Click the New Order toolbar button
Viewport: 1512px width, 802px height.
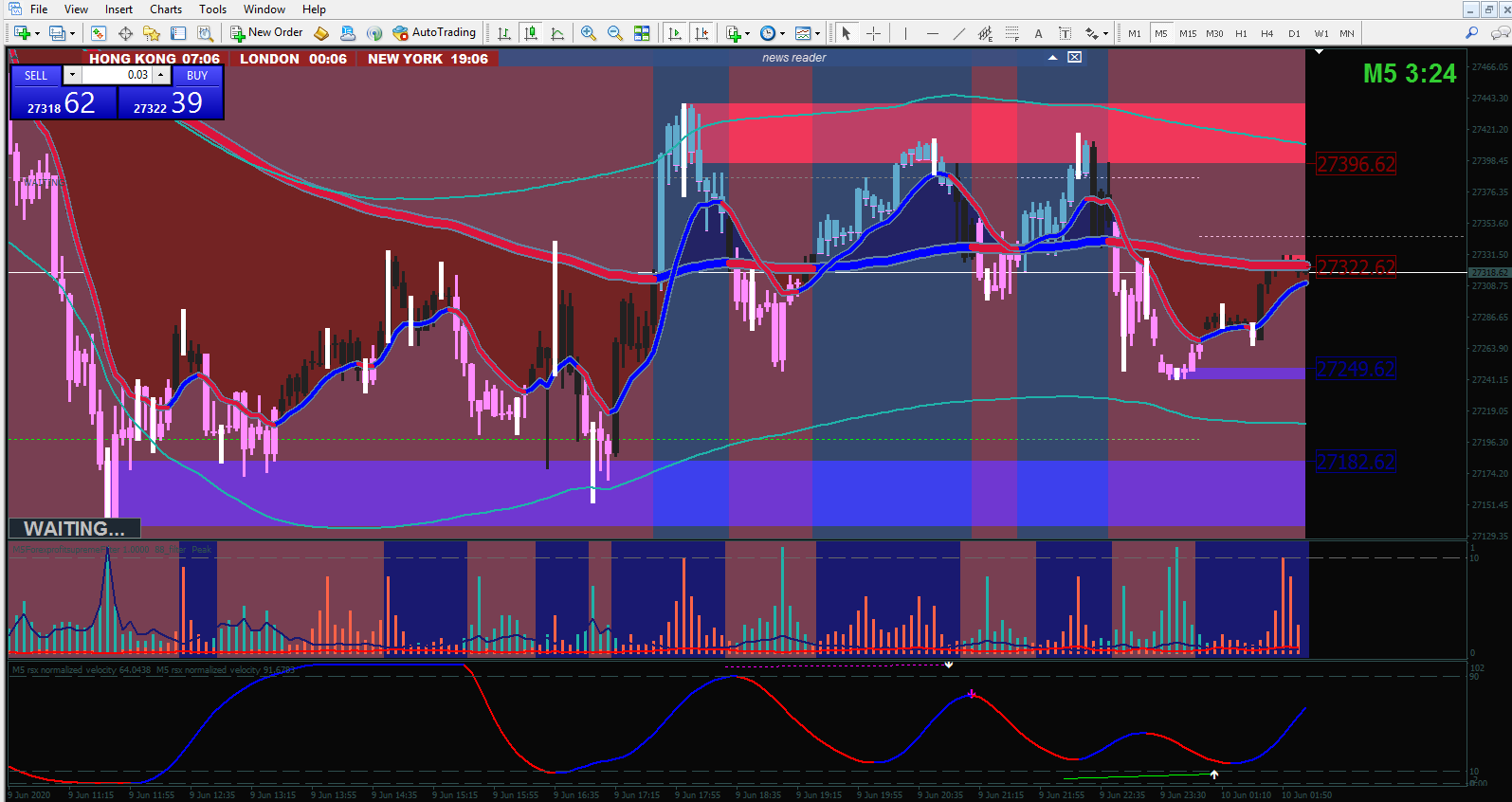tap(266, 33)
